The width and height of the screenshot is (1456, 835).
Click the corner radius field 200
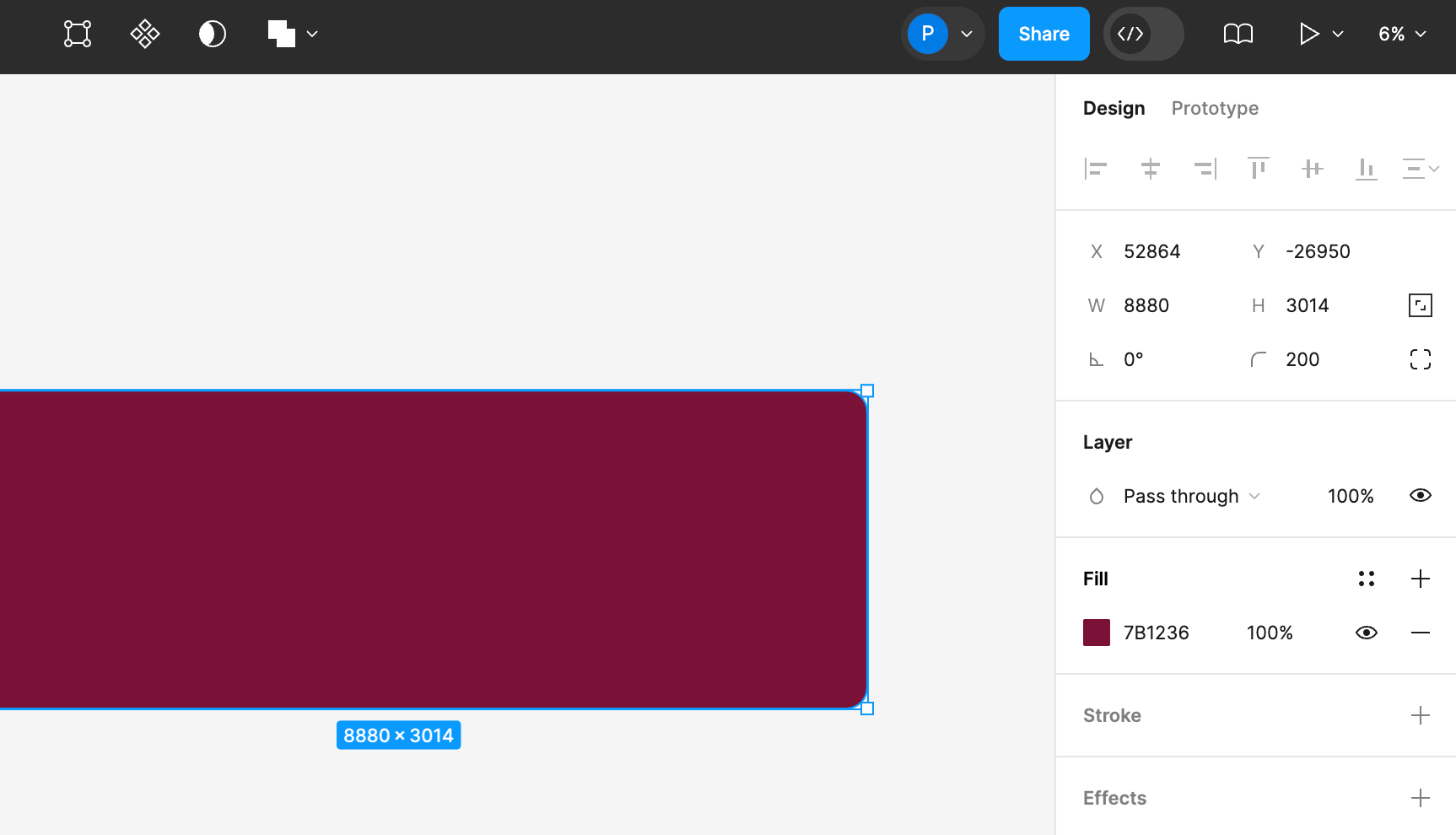pos(1302,359)
